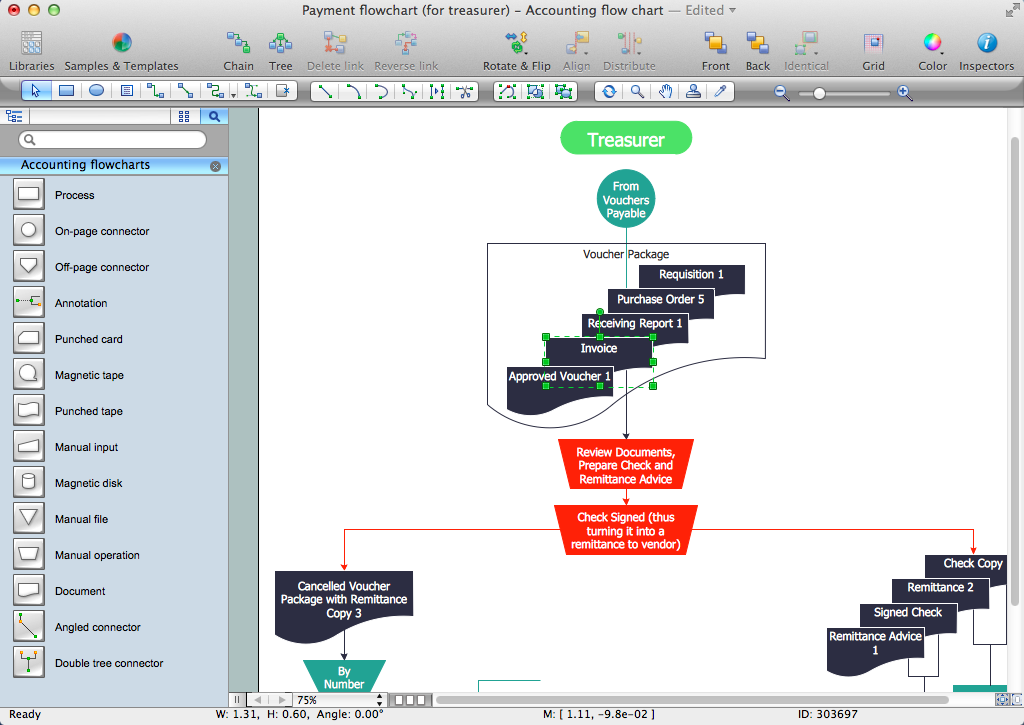
Task: Switch library to tree list view
Action: tap(14, 116)
